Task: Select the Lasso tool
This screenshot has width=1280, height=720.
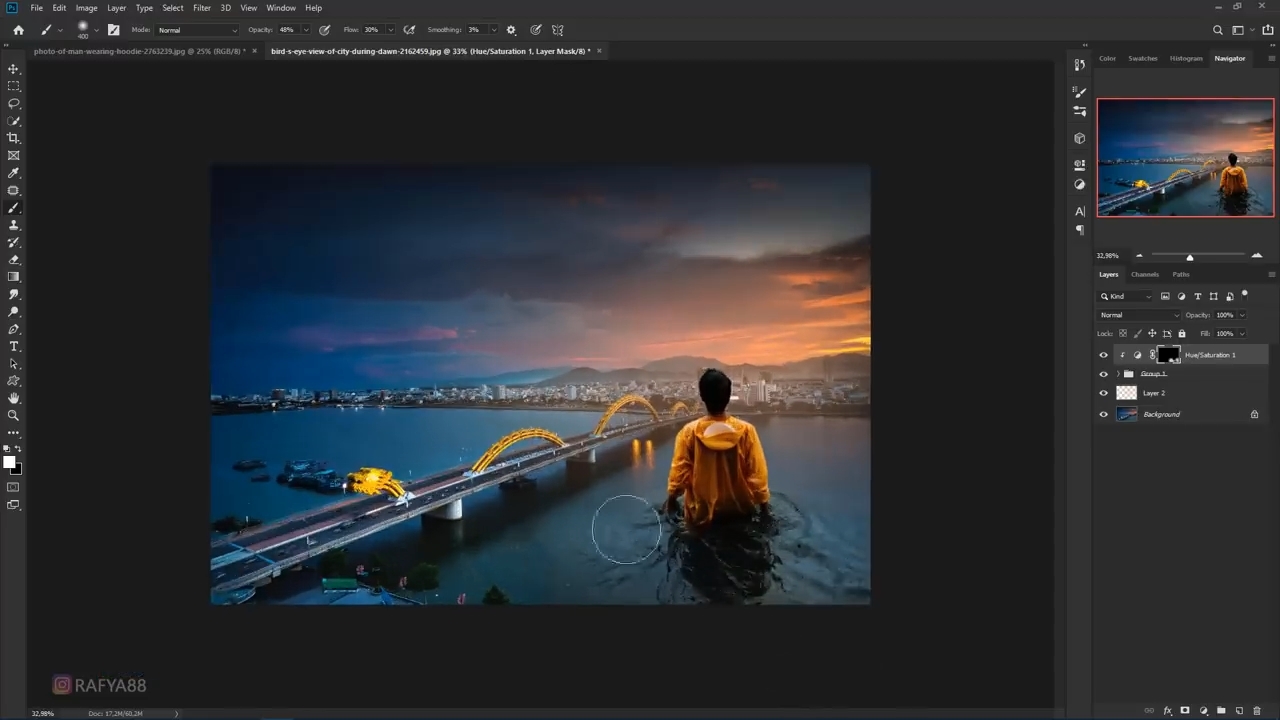Action: [14, 104]
